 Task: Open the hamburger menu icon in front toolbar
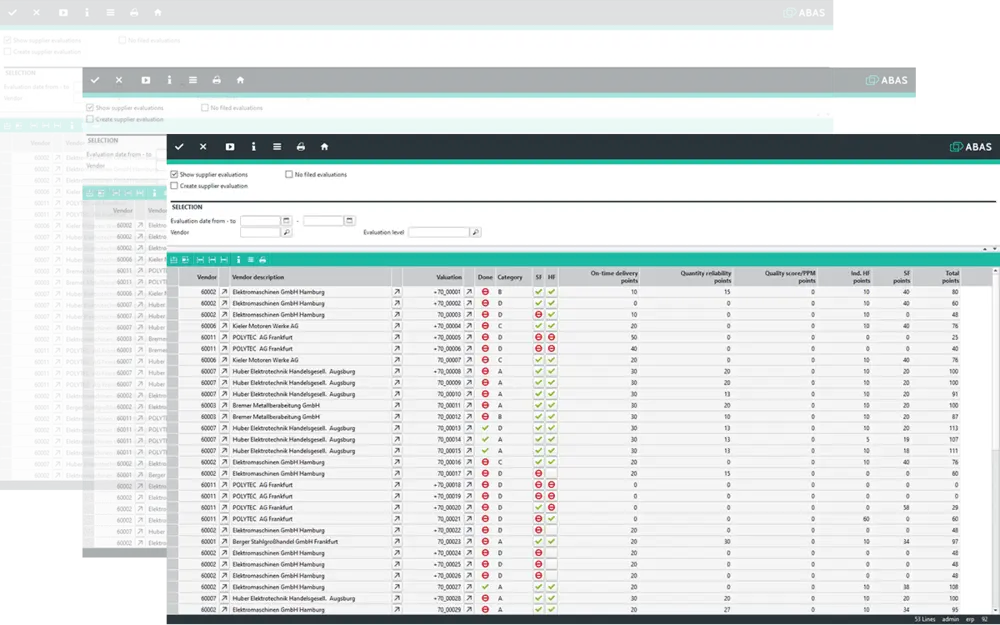pos(277,147)
